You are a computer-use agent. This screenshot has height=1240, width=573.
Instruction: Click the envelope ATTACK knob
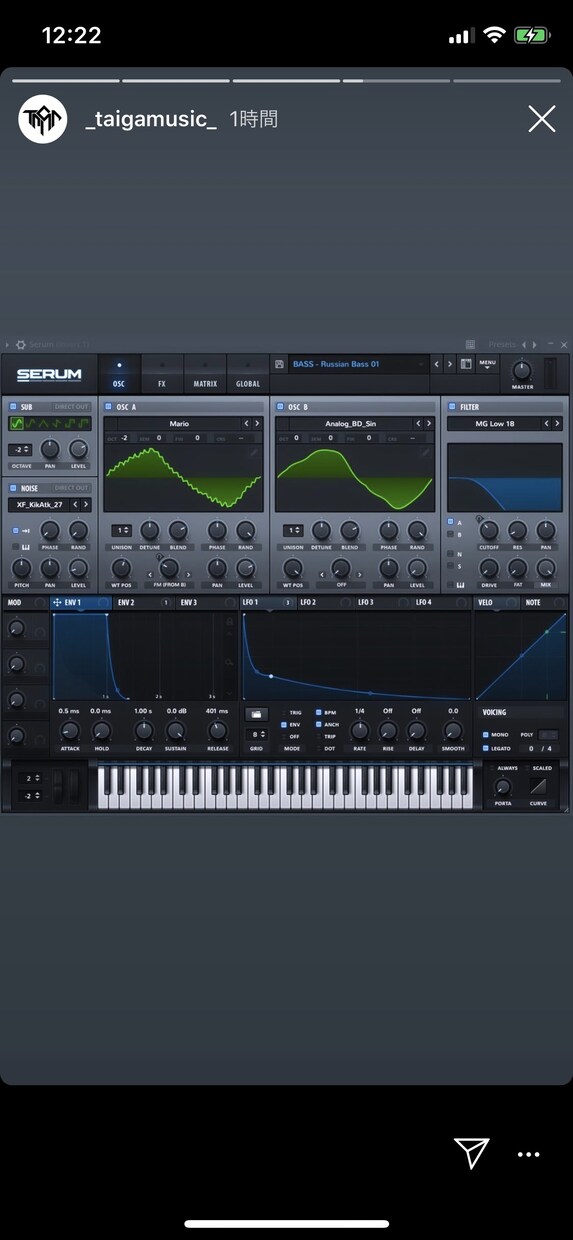(x=69, y=730)
